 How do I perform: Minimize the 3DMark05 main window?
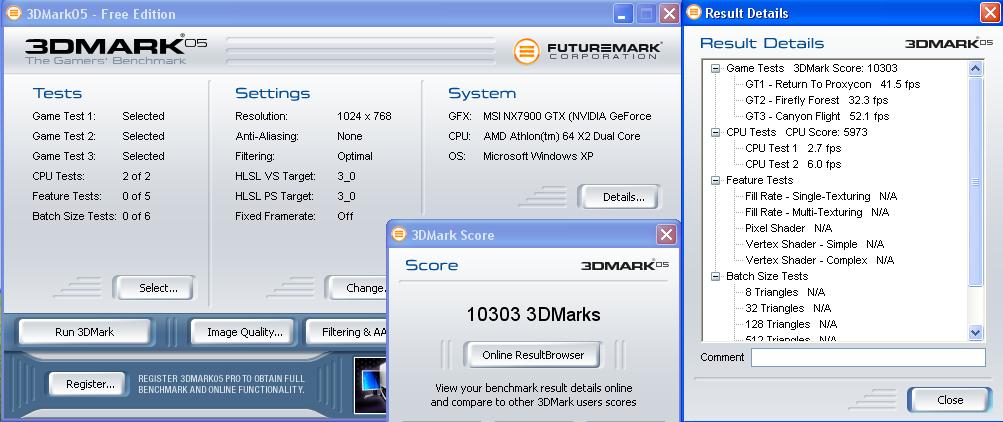tap(624, 13)
